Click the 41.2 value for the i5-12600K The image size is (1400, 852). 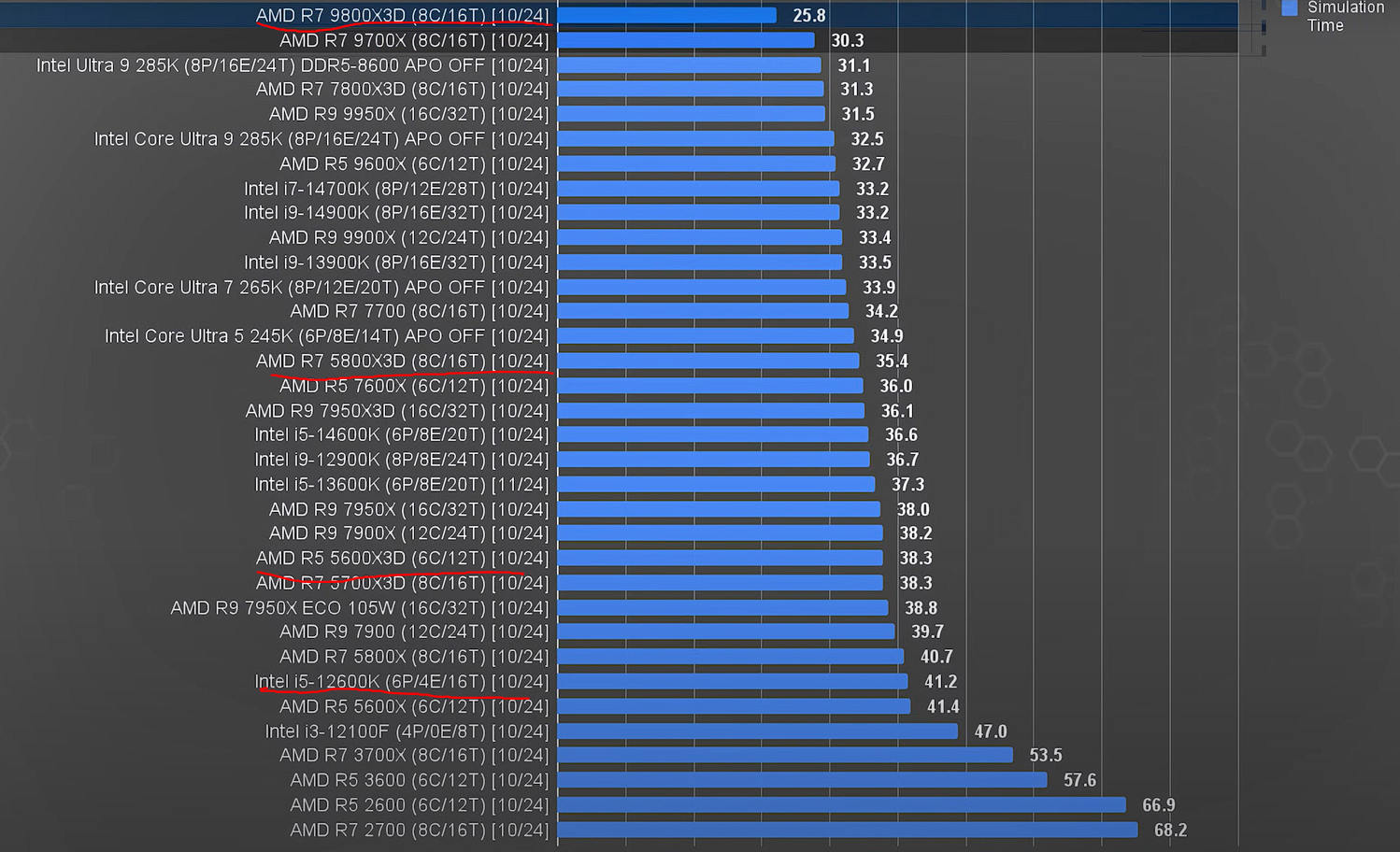(940, 681)
